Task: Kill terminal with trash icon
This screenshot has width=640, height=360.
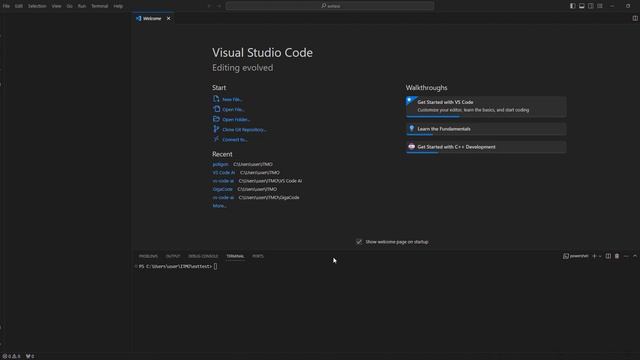Action: [617, 256]
